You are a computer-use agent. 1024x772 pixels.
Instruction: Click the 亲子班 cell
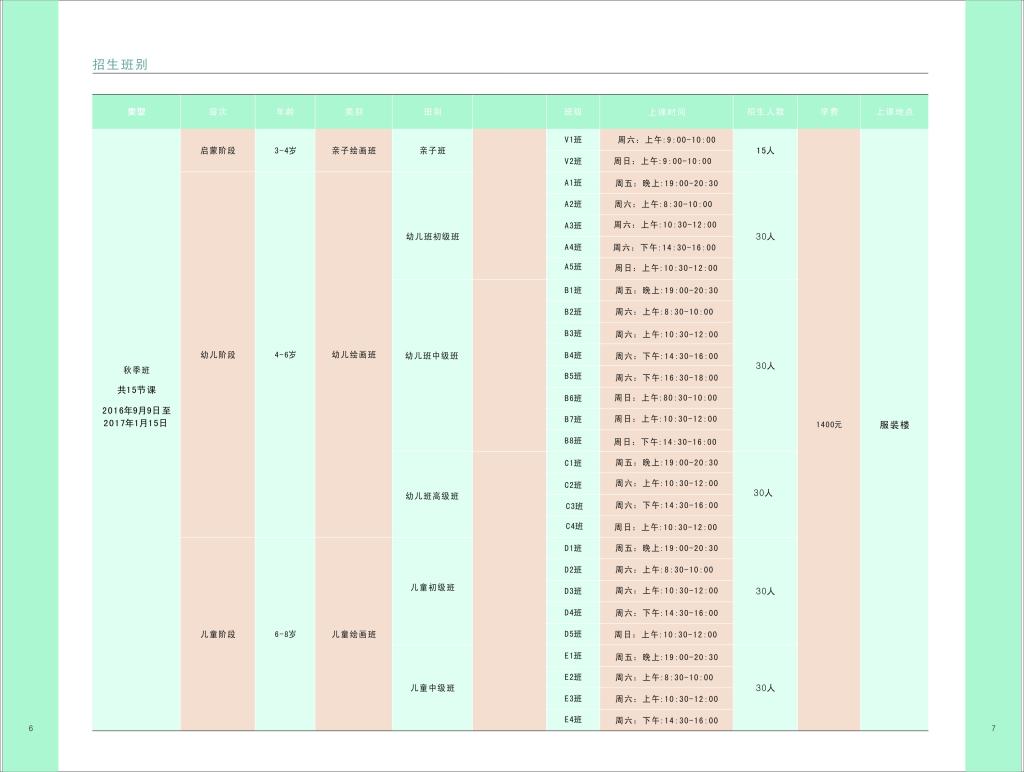[x=432, y=150]
